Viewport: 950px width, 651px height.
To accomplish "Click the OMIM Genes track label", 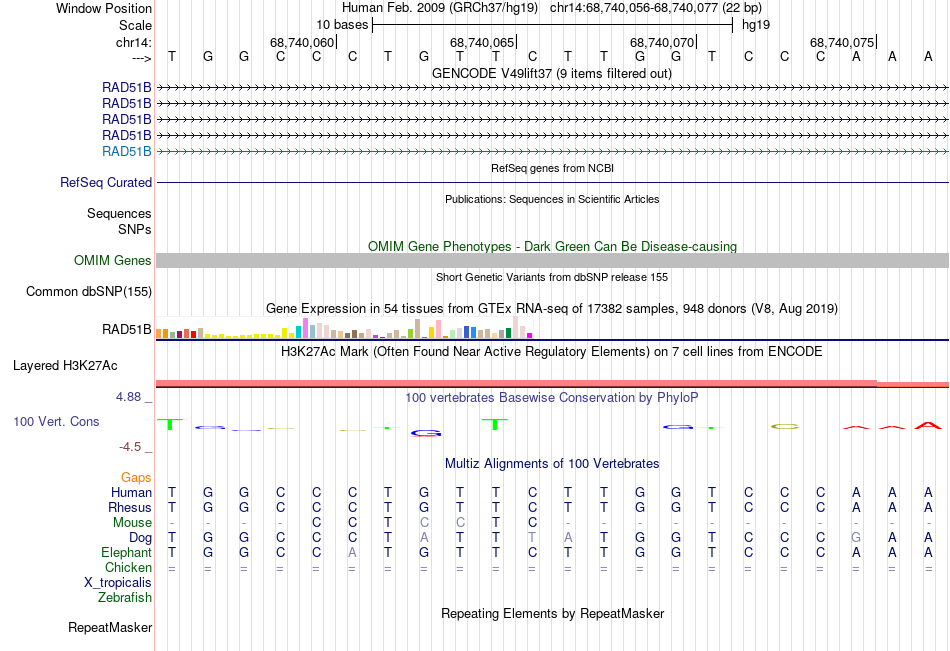I will coord(112,261).
